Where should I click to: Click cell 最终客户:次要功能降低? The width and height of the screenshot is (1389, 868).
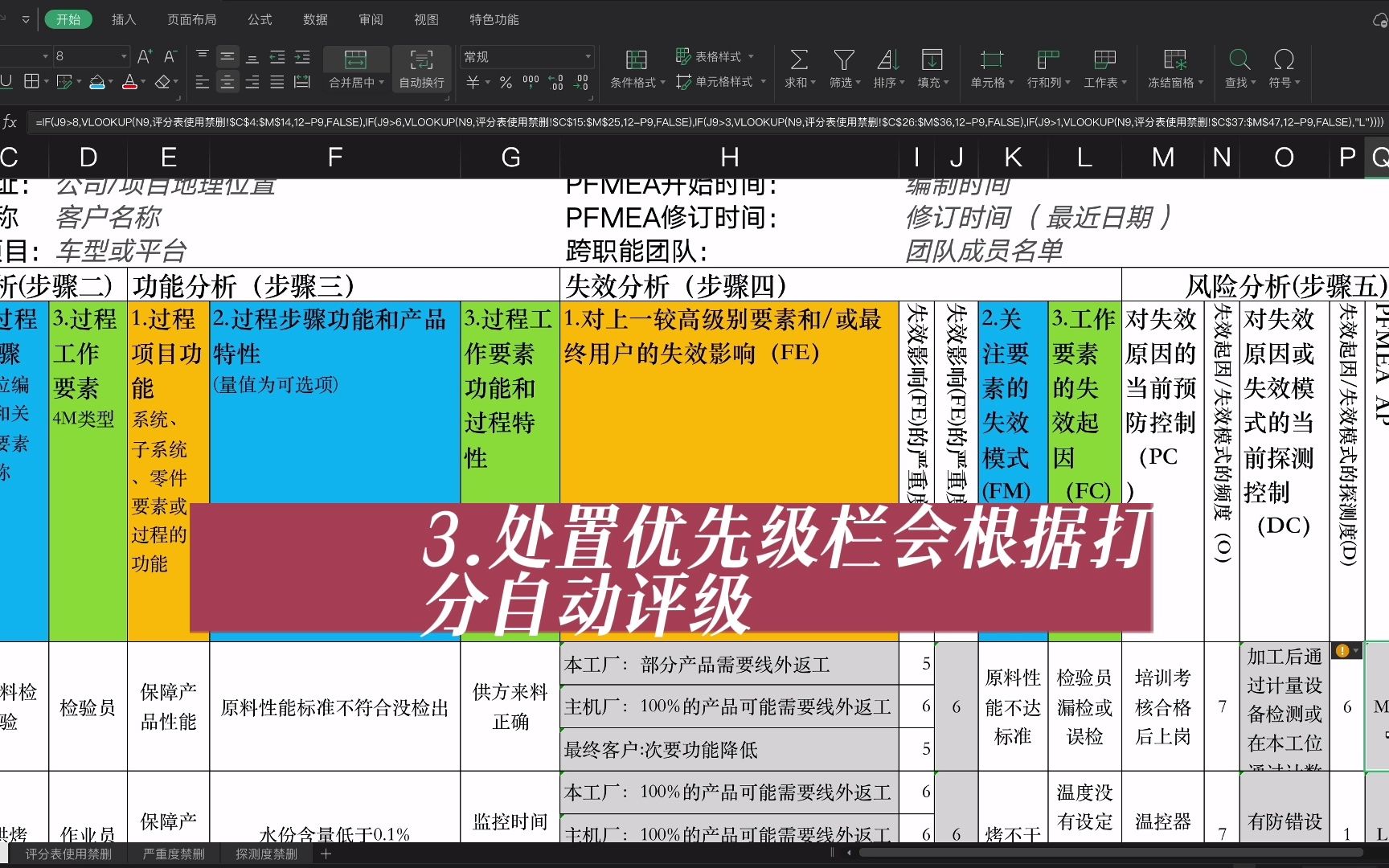pos(730,749)
